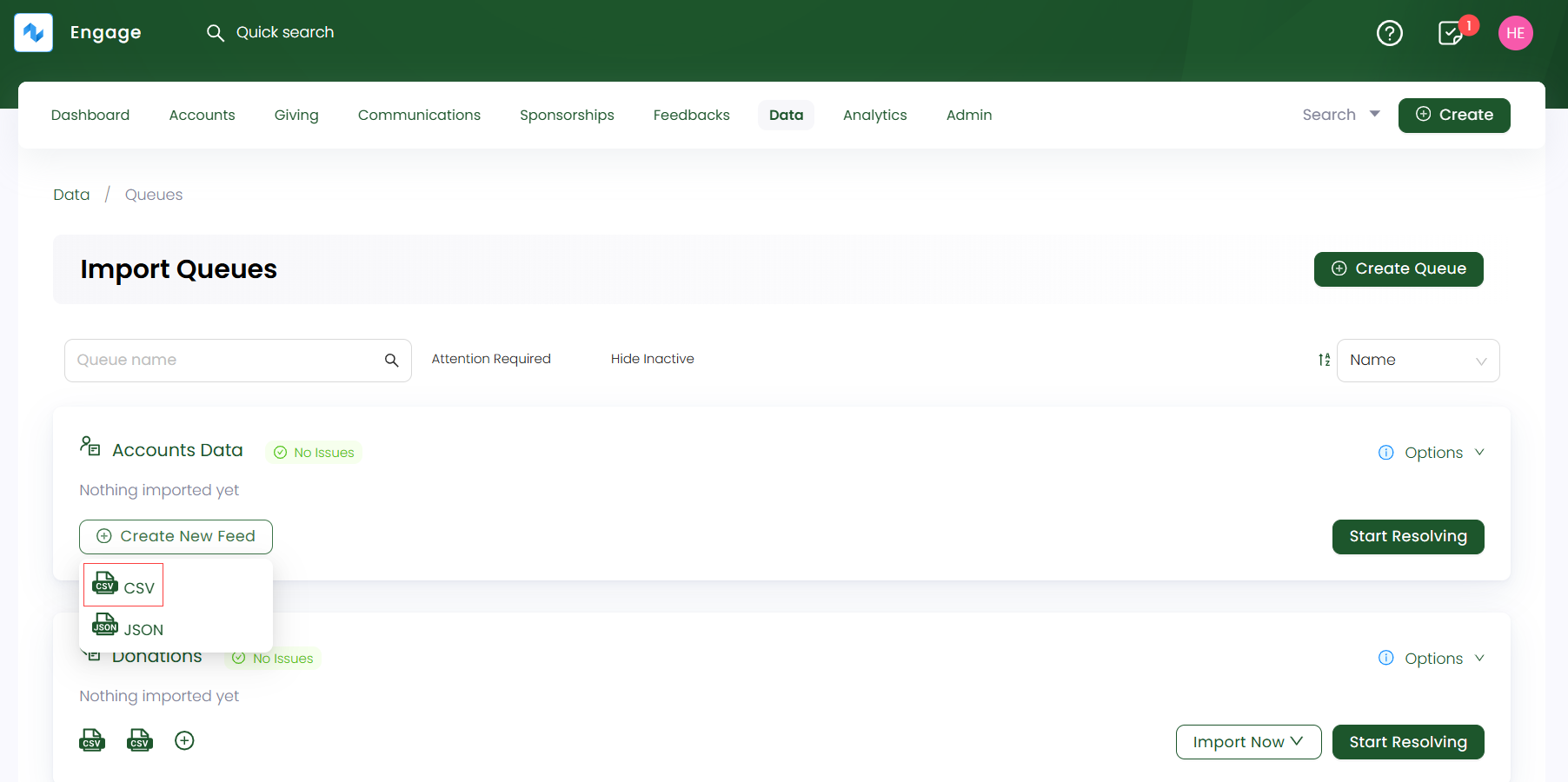The height and width of the screenshot is (782, 1568).
Task: Choose JSON from the new feed menu
Action: [x=128, y=626]
